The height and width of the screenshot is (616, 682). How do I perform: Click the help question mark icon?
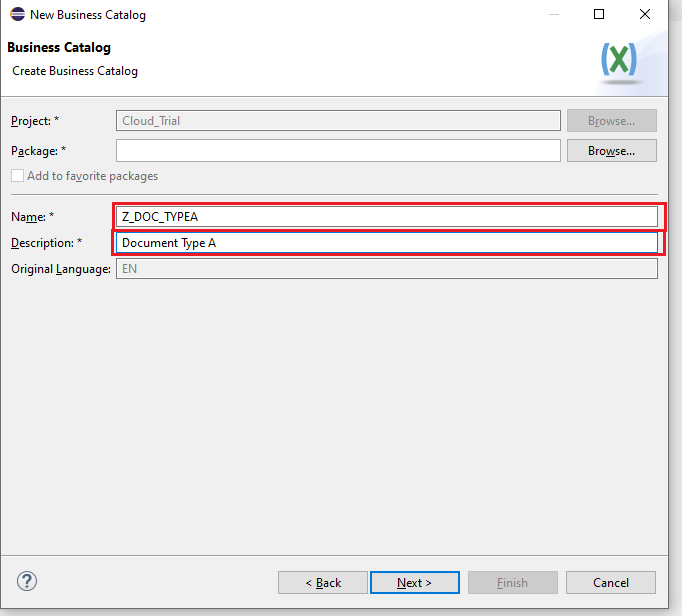point(27,581)
